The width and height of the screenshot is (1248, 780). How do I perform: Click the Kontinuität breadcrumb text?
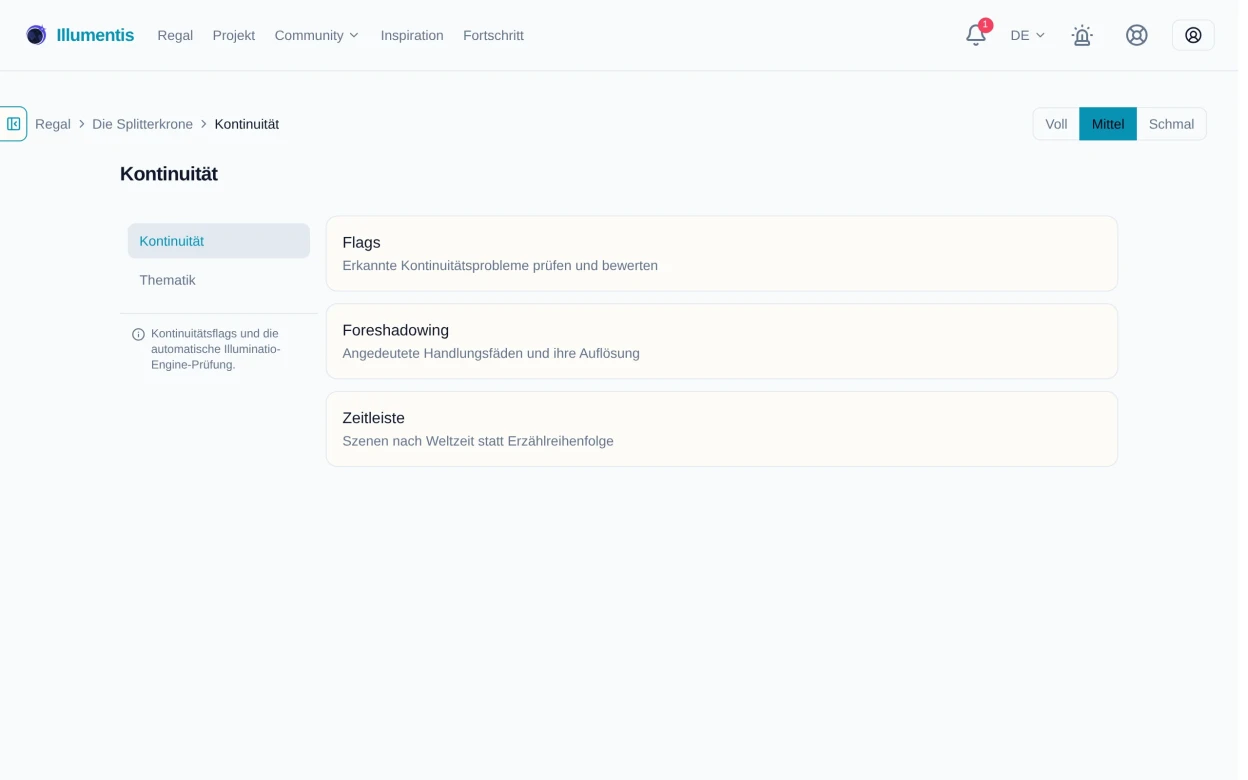[247, 124]
